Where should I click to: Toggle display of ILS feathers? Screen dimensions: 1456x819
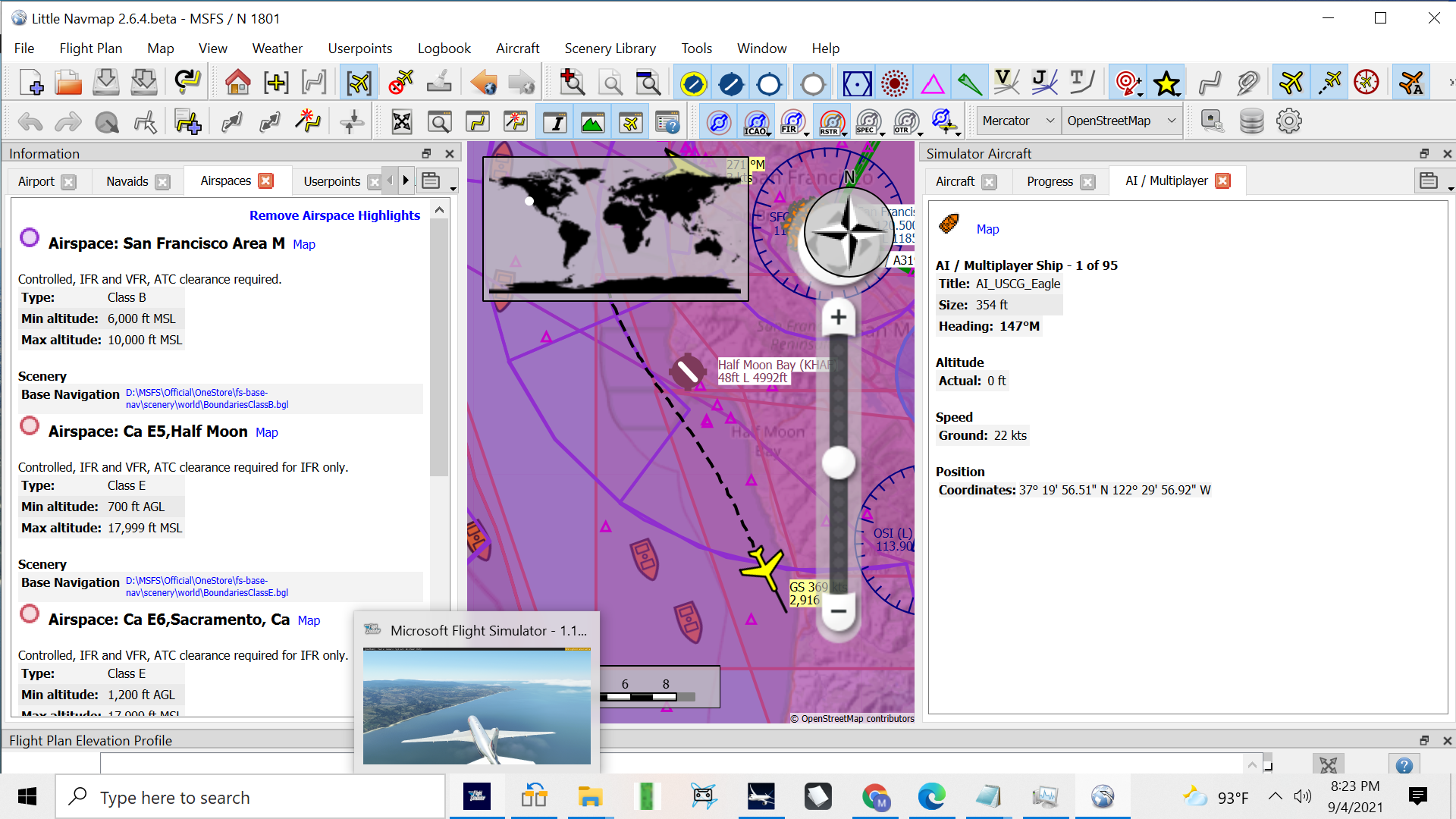tap(970, 83)
